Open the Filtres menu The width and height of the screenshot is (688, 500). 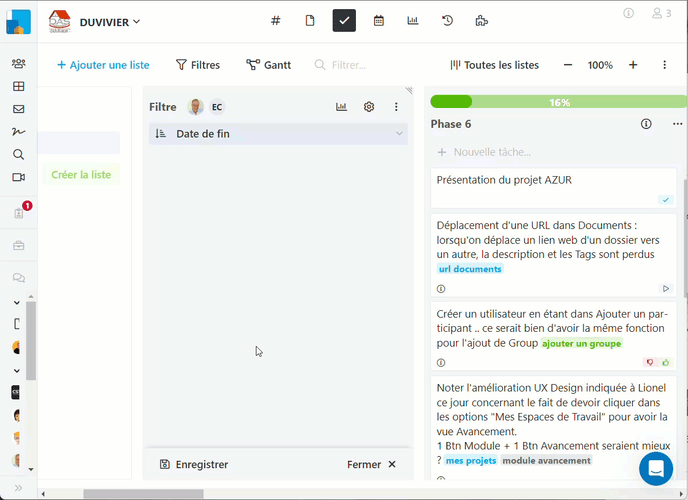(197, 65)
